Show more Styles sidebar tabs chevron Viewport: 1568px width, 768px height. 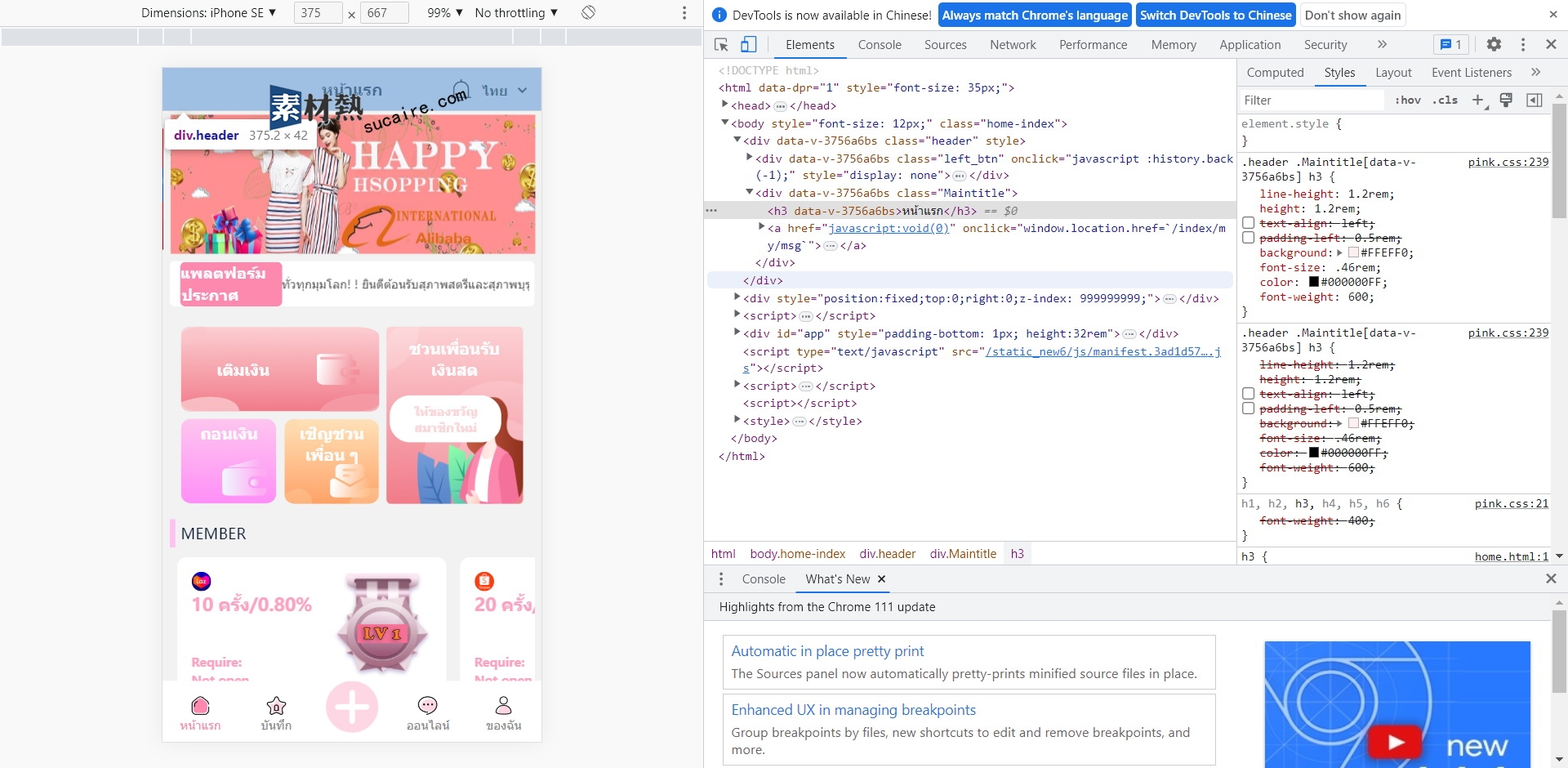(1535, 72)
